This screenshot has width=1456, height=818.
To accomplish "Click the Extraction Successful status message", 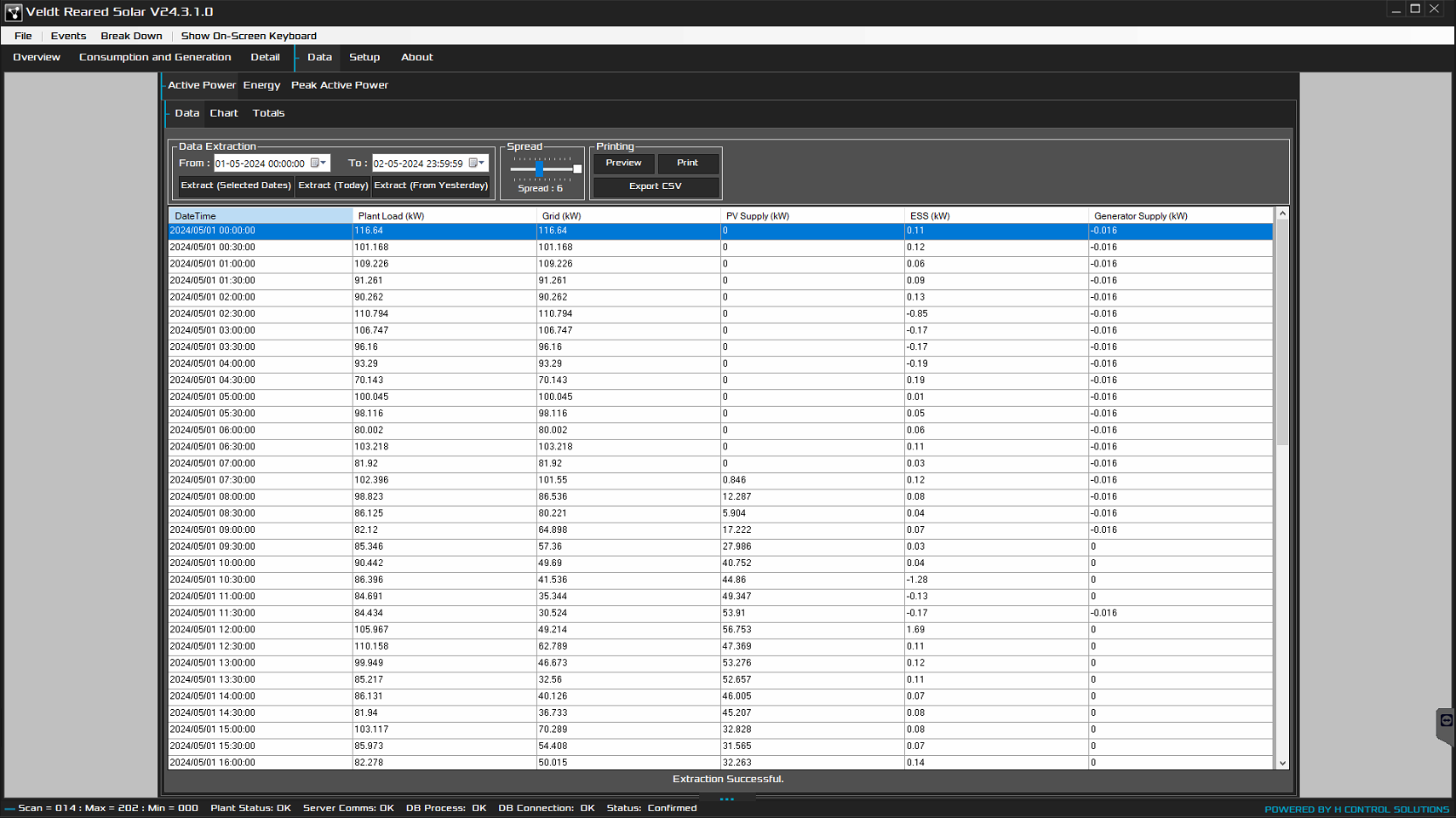I will [728, 779].
